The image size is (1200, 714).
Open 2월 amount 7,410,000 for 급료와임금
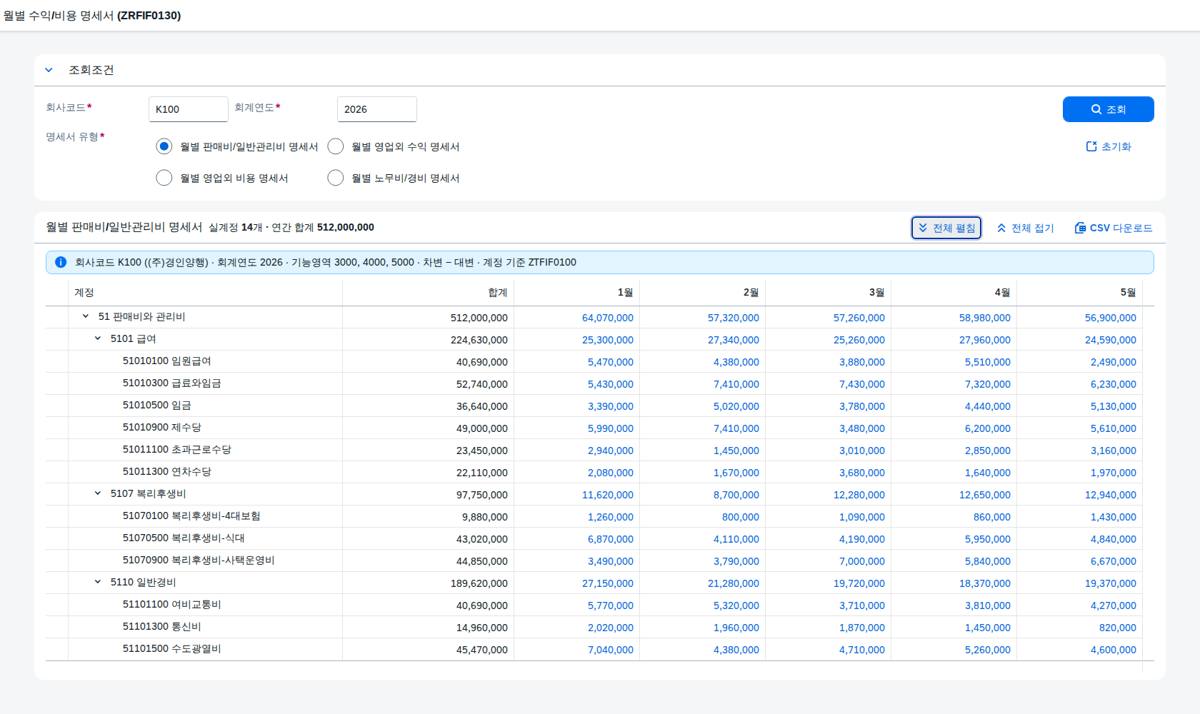[x=736, y=384]
